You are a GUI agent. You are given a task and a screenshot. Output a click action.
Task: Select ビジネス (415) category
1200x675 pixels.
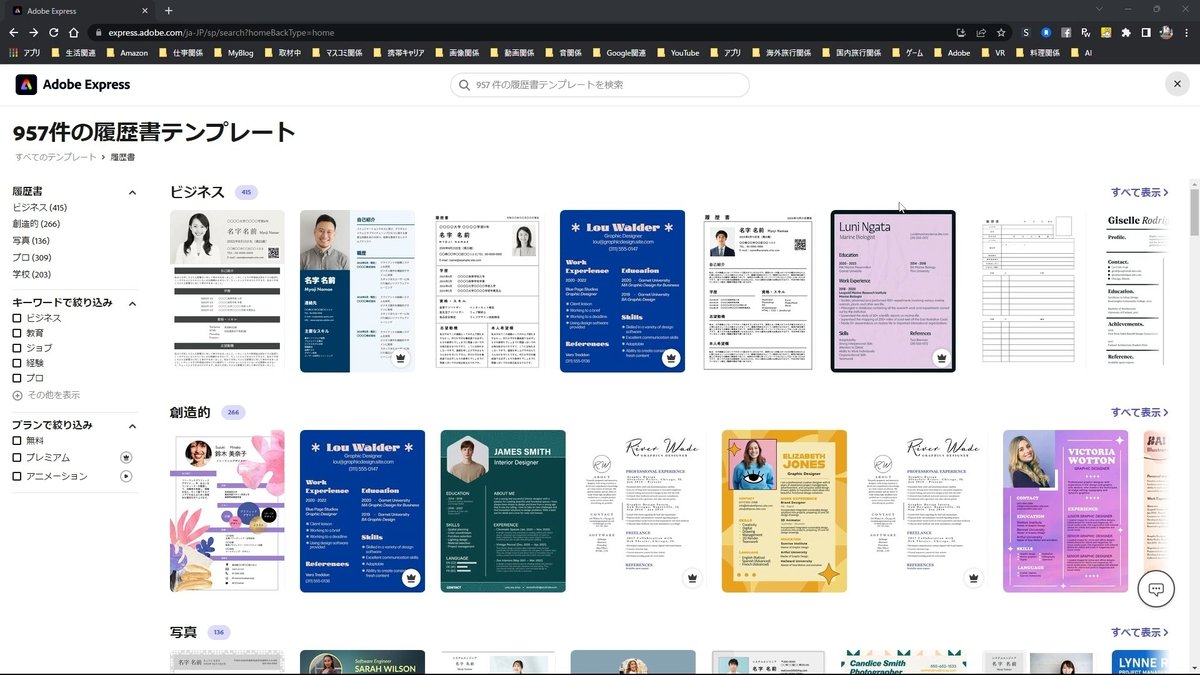[40, 207]
